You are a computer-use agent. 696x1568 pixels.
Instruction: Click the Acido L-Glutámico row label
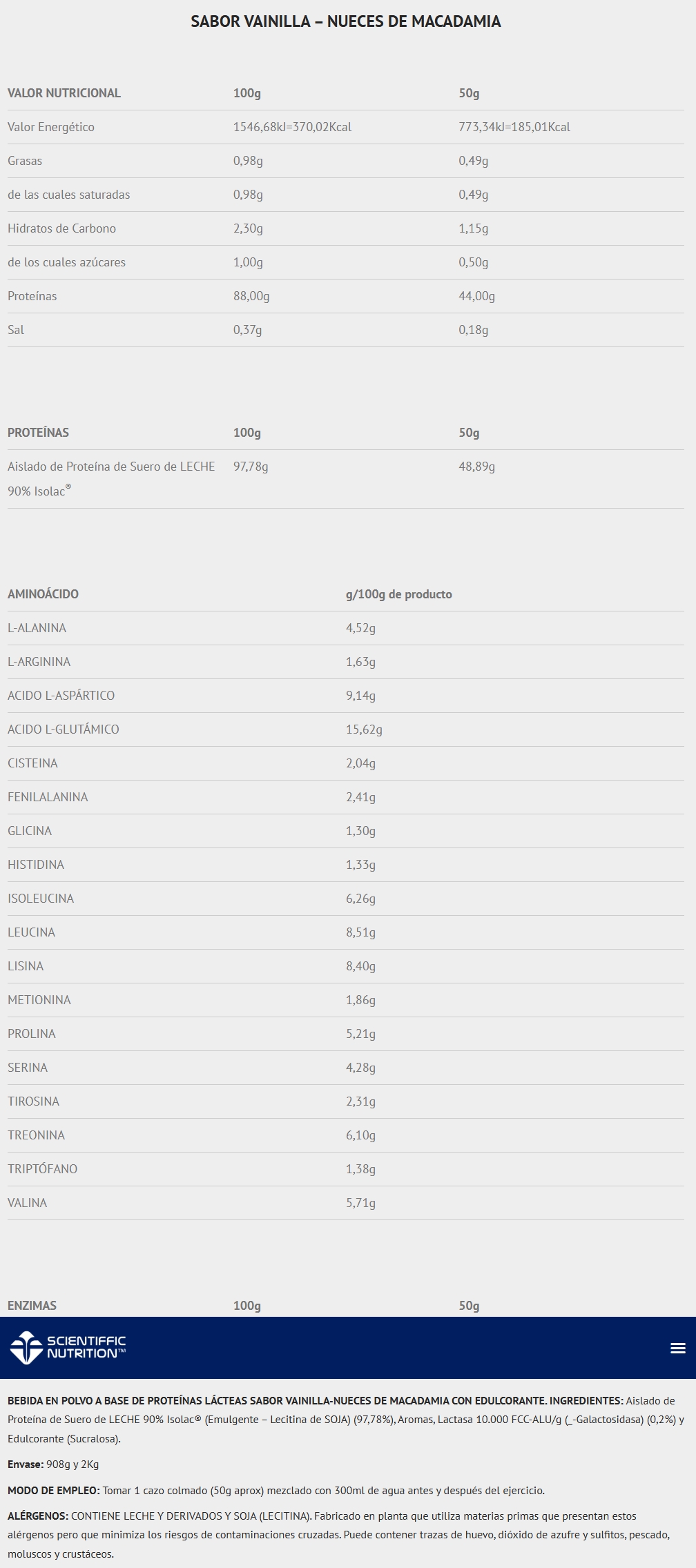pyautogui.click(x=64, y=729)
